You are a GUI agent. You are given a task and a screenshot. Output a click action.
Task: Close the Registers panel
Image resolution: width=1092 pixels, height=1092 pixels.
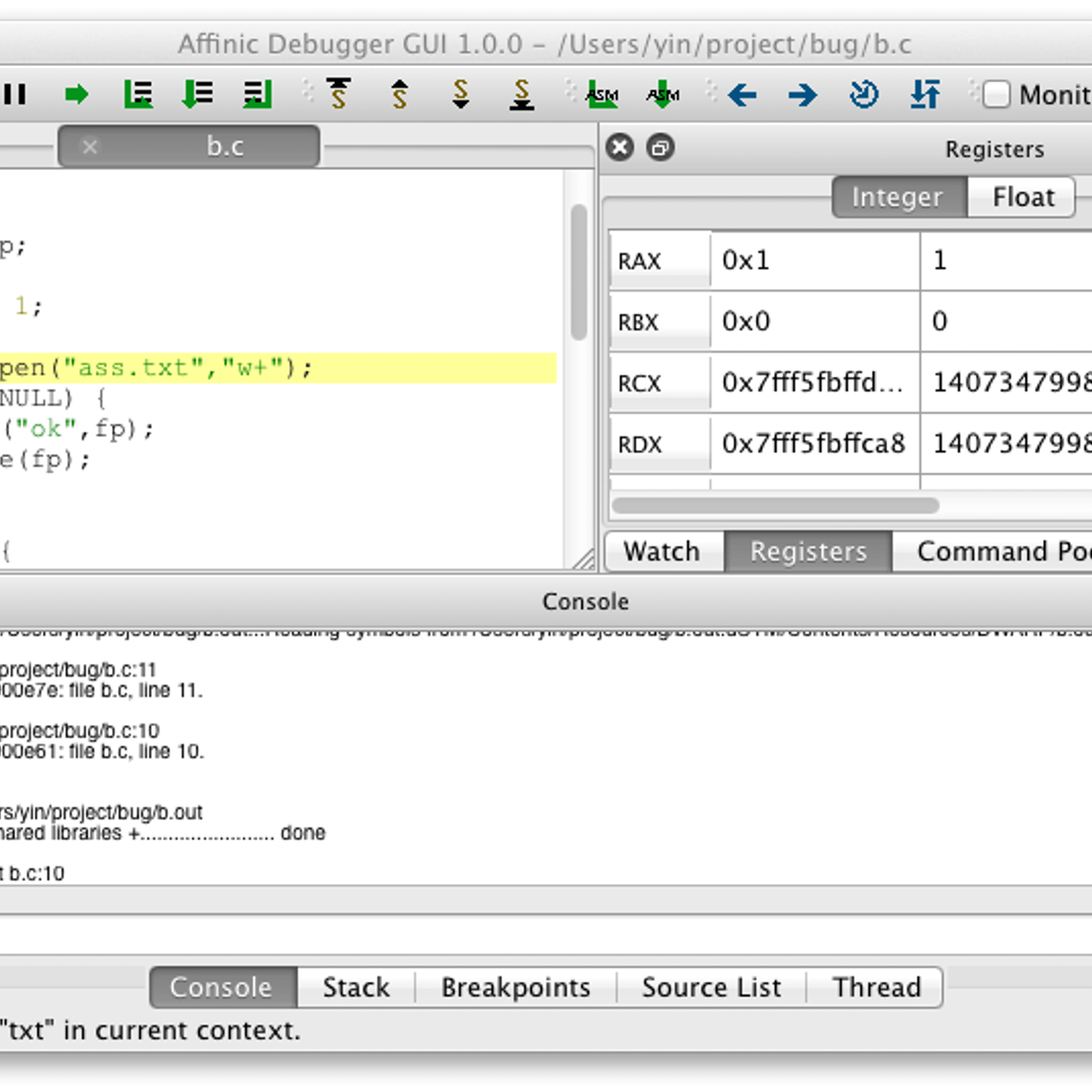click(620, 147)
